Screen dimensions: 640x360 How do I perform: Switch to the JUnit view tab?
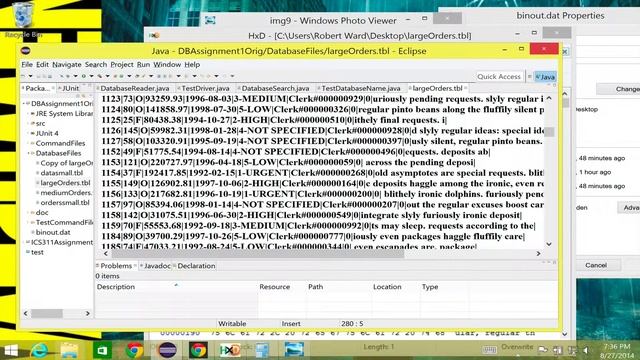pos(69,88)
